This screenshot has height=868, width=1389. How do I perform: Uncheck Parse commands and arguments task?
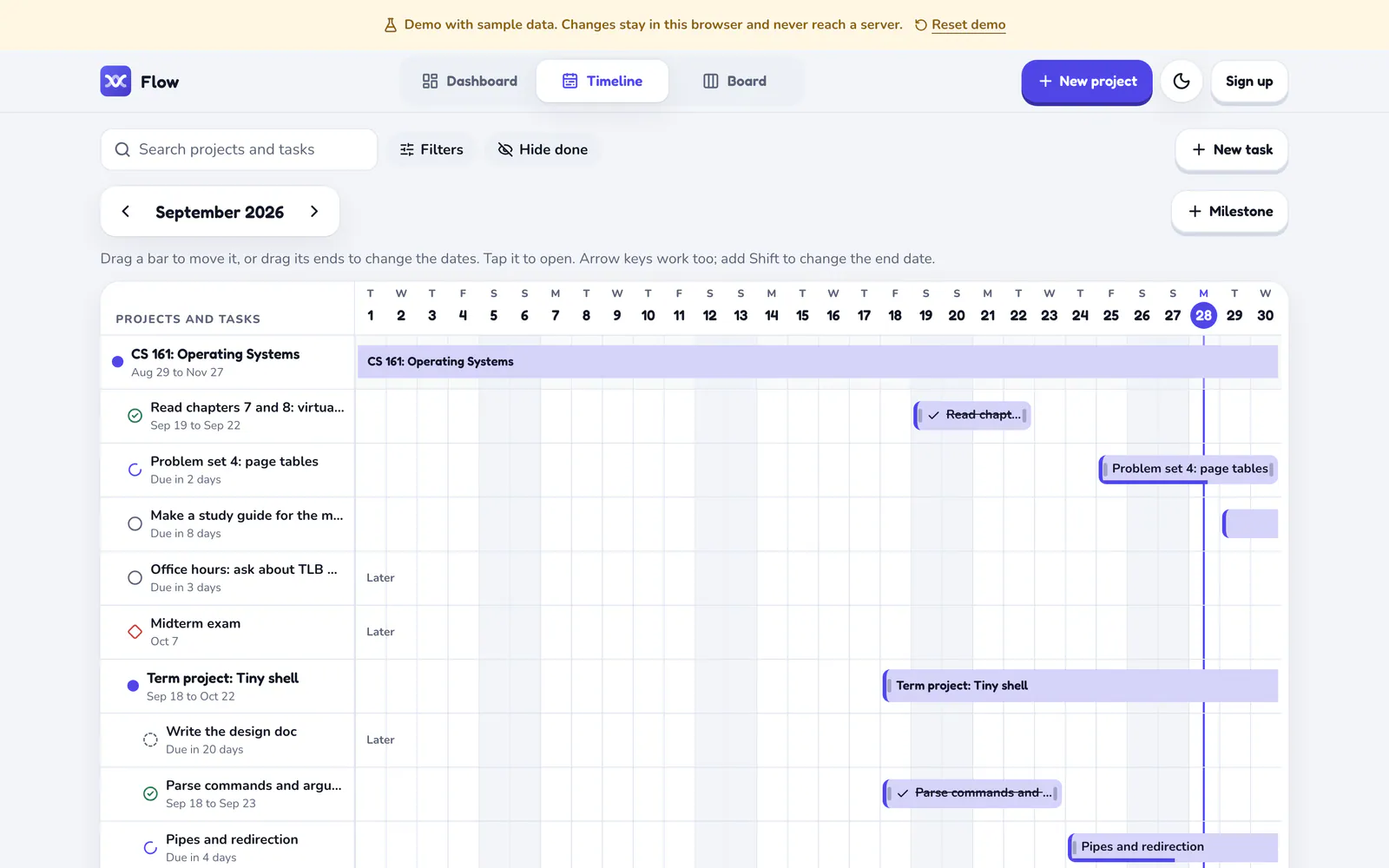click(150, 793)
